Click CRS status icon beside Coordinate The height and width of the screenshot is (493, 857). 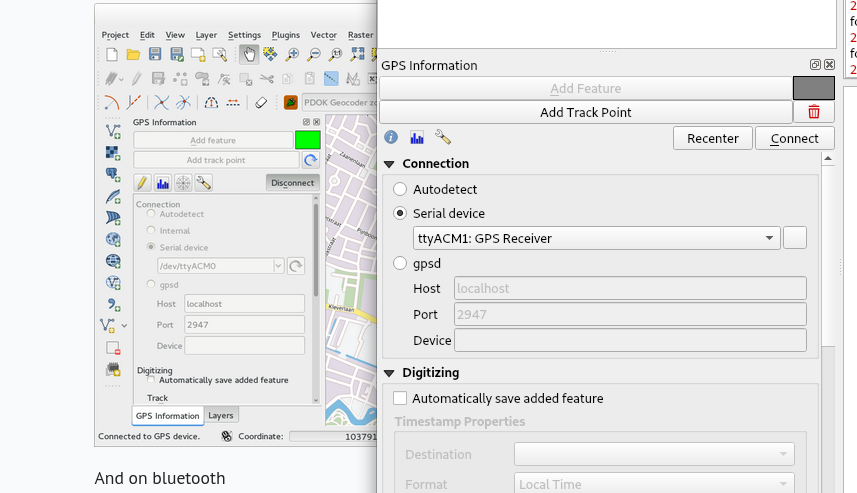226,436
